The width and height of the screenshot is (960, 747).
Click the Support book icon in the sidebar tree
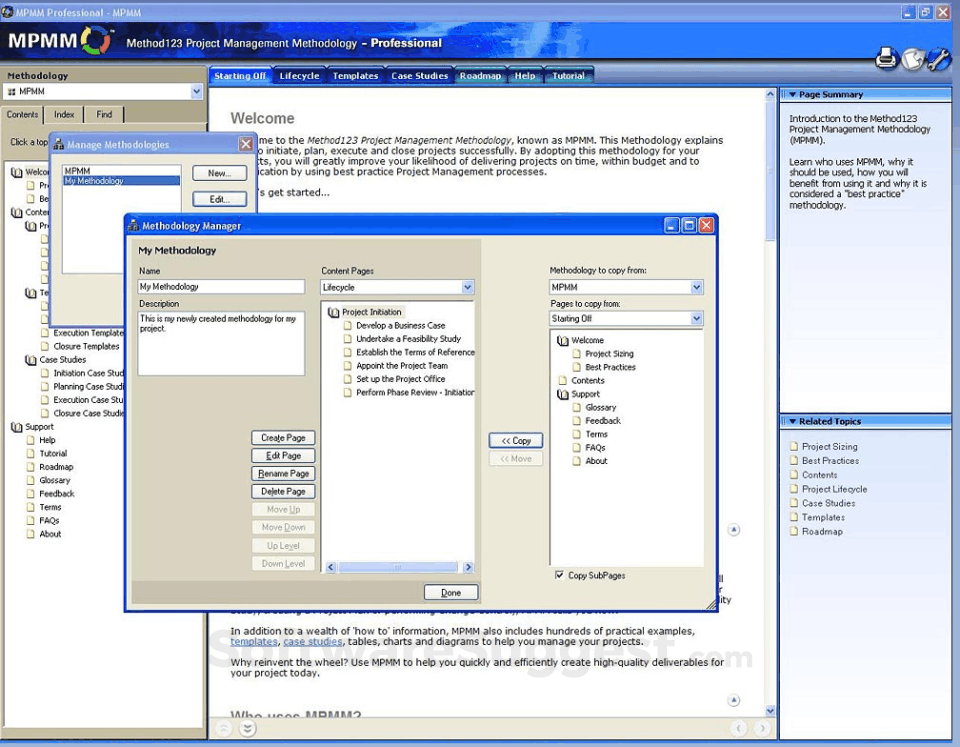click(x=16, y=426)
